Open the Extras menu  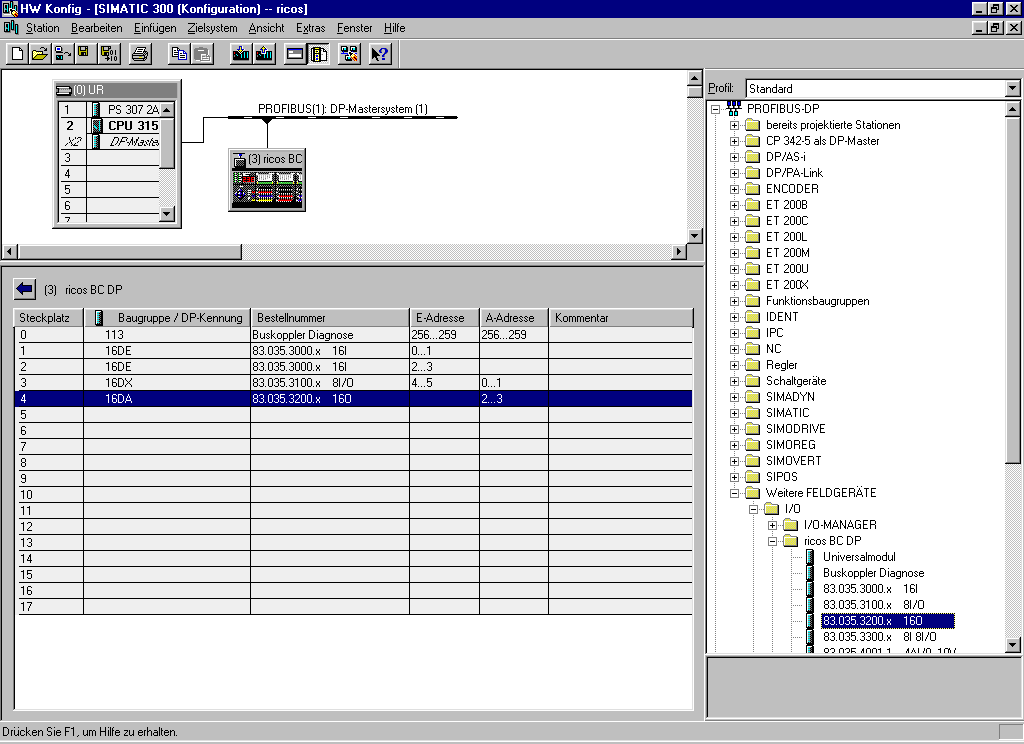click(x=310, y=28)
